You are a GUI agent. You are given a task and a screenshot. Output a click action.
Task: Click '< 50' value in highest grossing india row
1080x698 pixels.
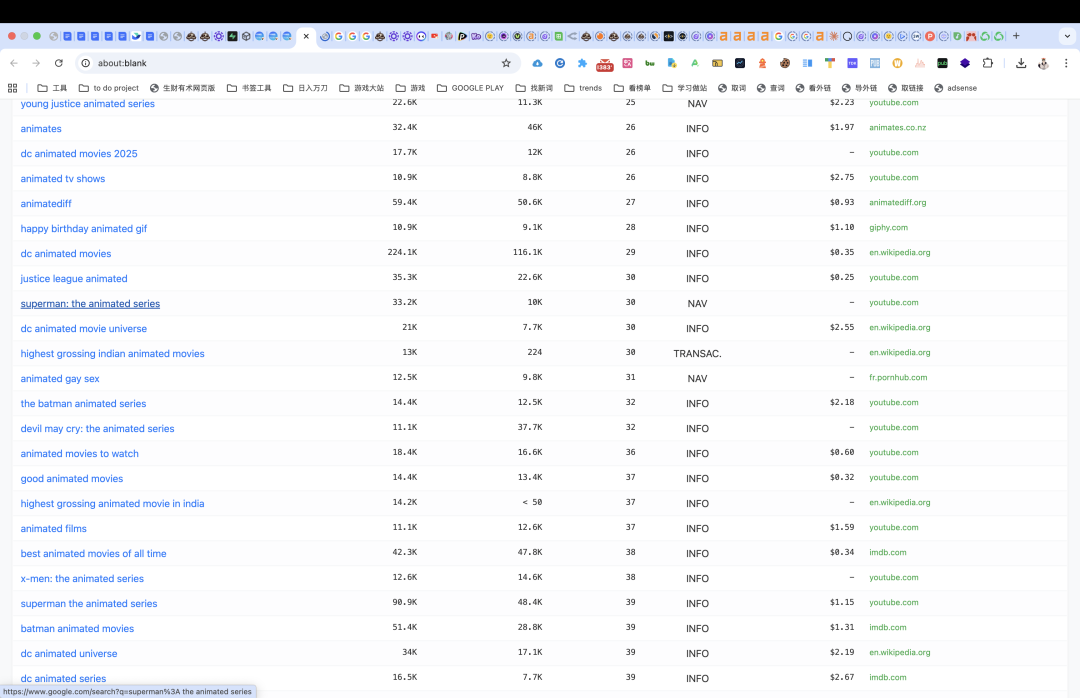tap(532, 502)
